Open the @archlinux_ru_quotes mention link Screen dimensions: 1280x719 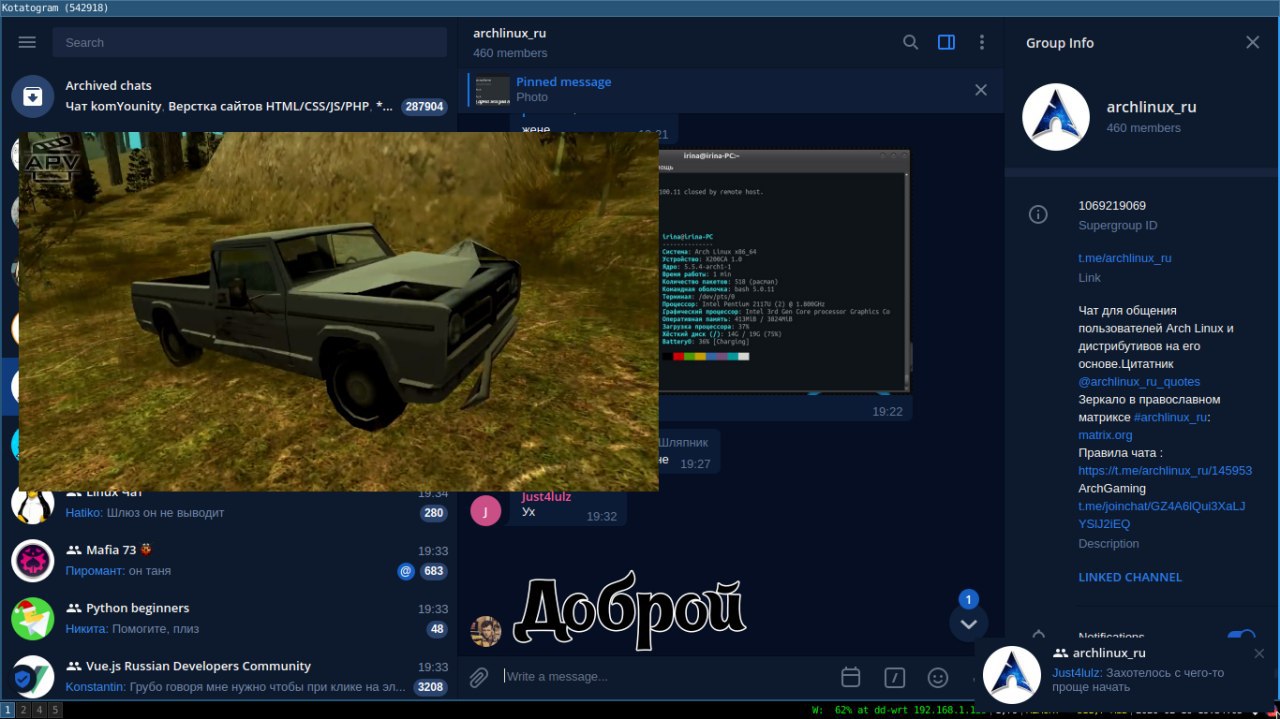(x=1139, y=382)
